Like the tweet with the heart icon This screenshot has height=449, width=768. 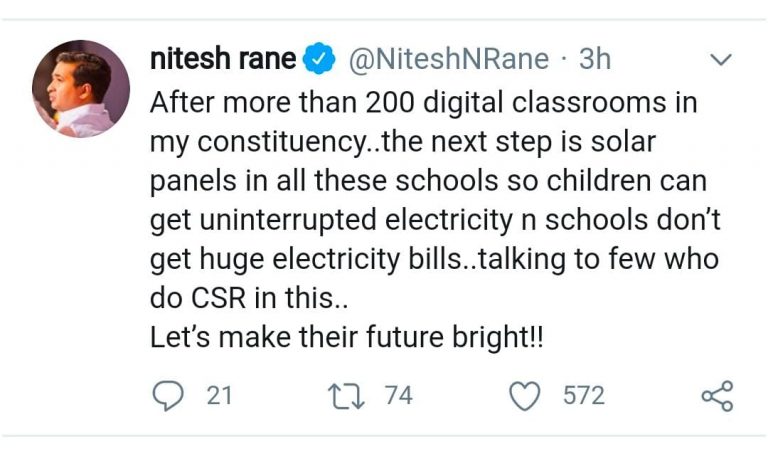click(524, 396)
